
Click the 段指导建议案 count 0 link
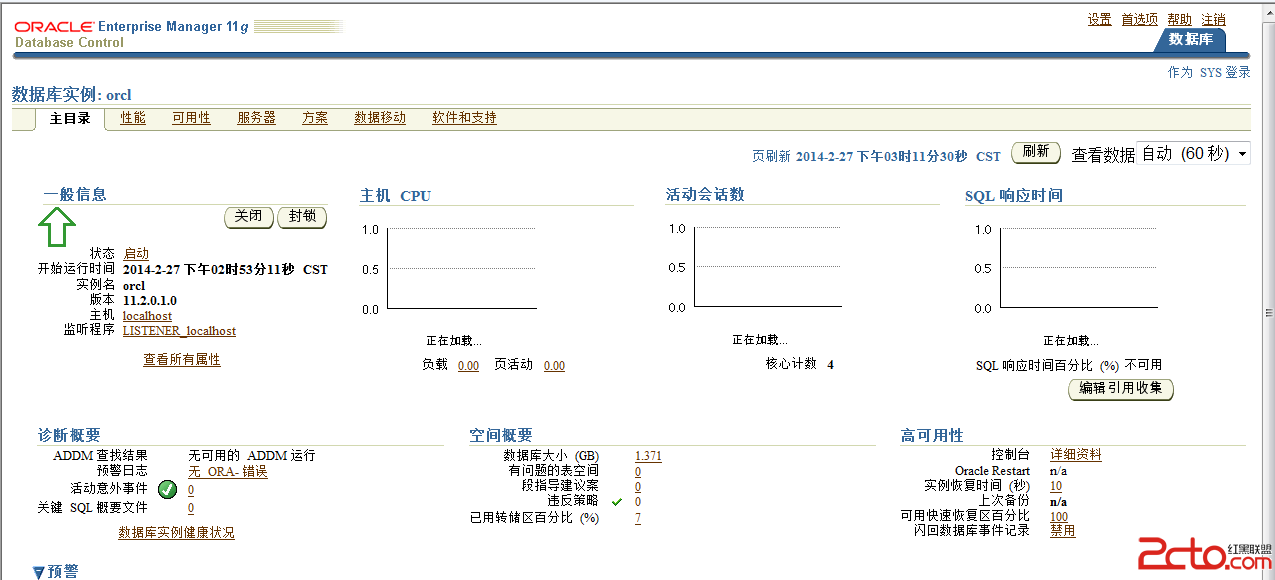tap(638, 486)
